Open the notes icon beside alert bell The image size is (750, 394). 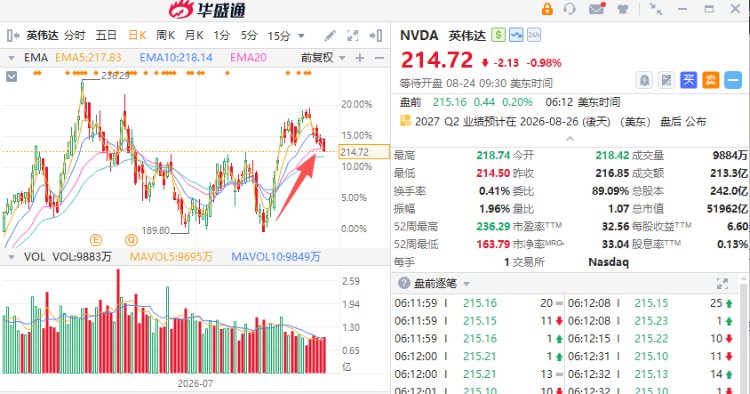[x=666, y=80]
